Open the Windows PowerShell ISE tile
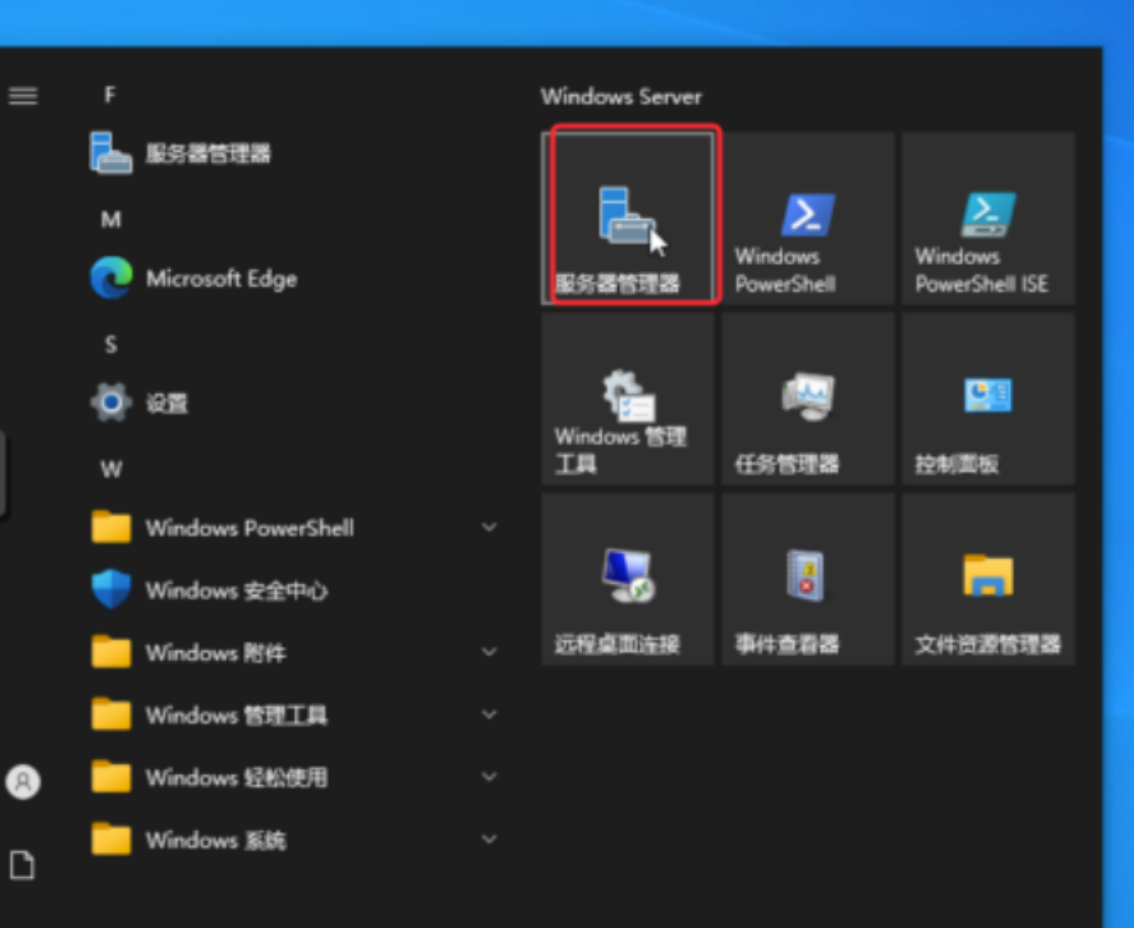The image size is (1134, 928). pos(988,218)
